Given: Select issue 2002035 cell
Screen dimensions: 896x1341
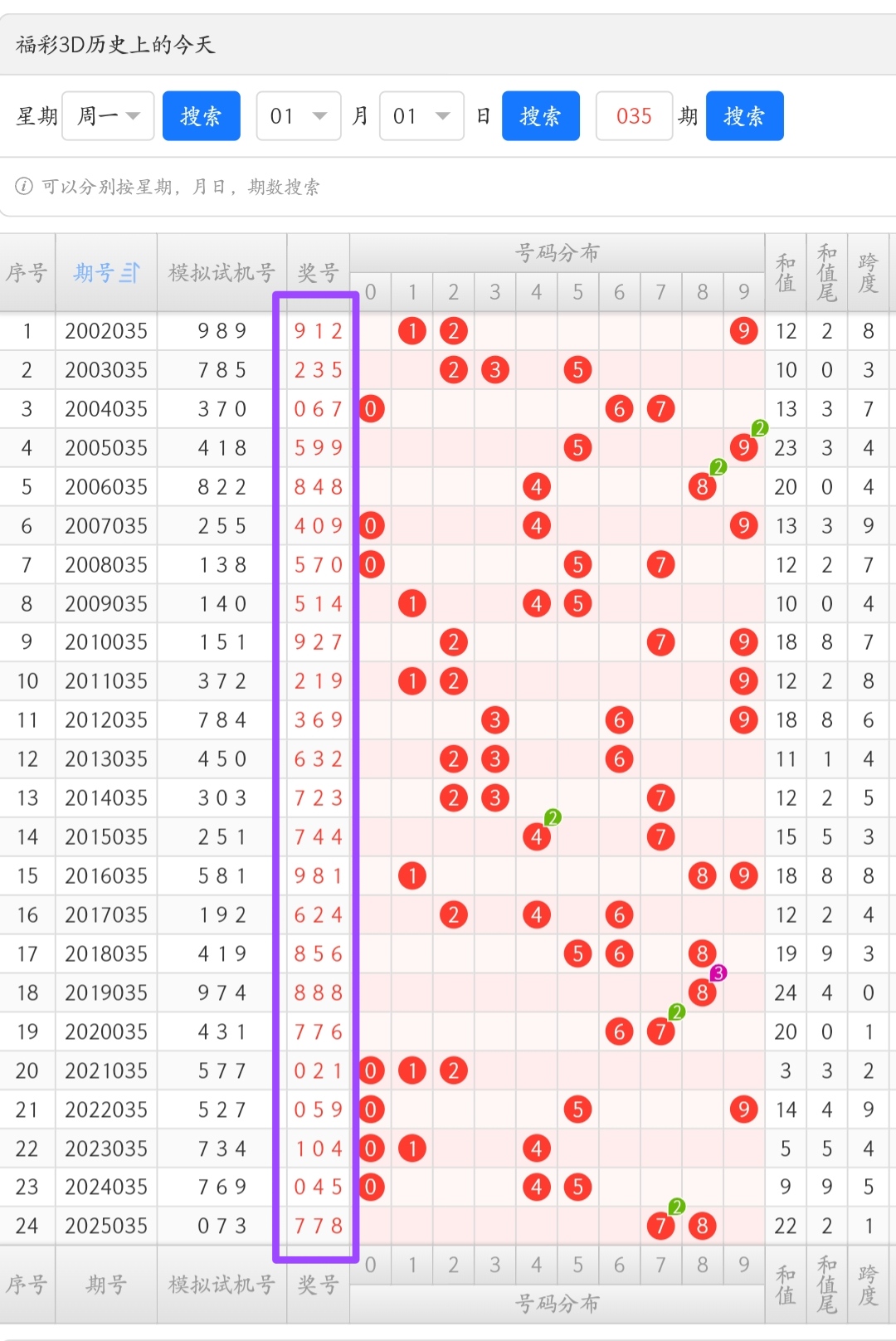Looking at the screenshot, I should pyautogui.click(x=106, y=331).
